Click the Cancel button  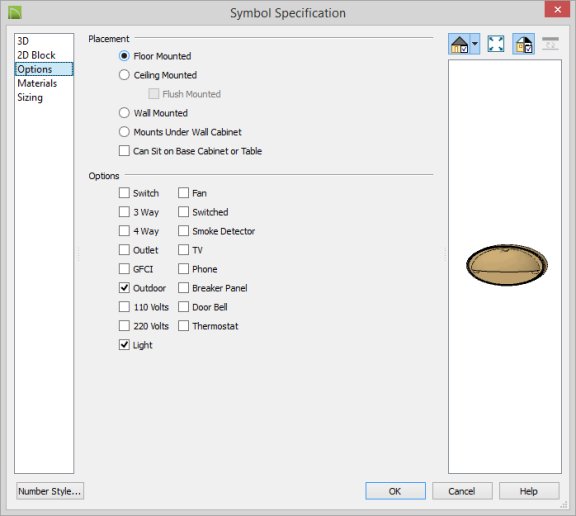pos(462,491)
